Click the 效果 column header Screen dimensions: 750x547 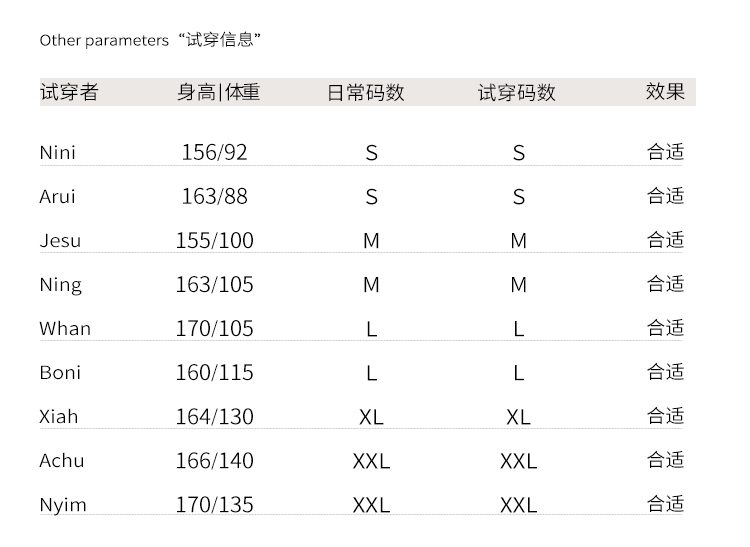[665, 91]
